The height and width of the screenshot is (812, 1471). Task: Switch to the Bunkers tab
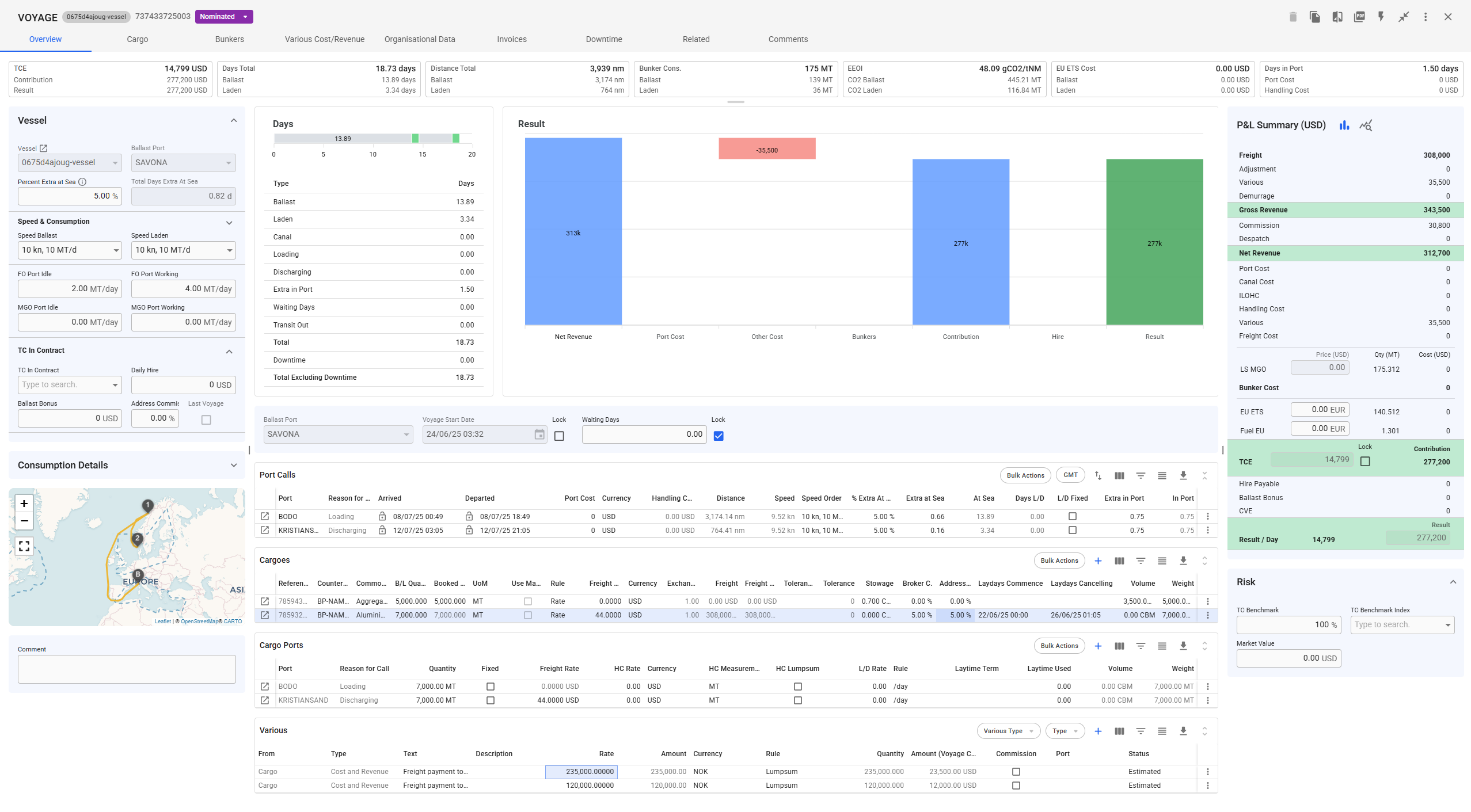pyautogui.click(x=229, y=39)
